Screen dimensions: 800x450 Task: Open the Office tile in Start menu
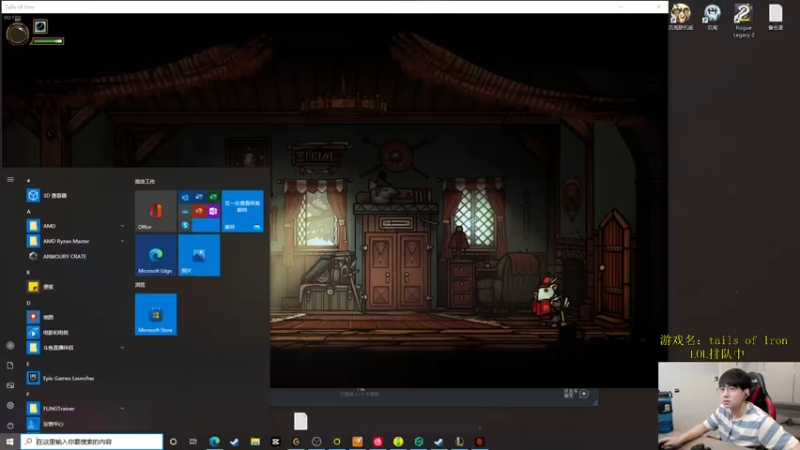tap(156, 211)
